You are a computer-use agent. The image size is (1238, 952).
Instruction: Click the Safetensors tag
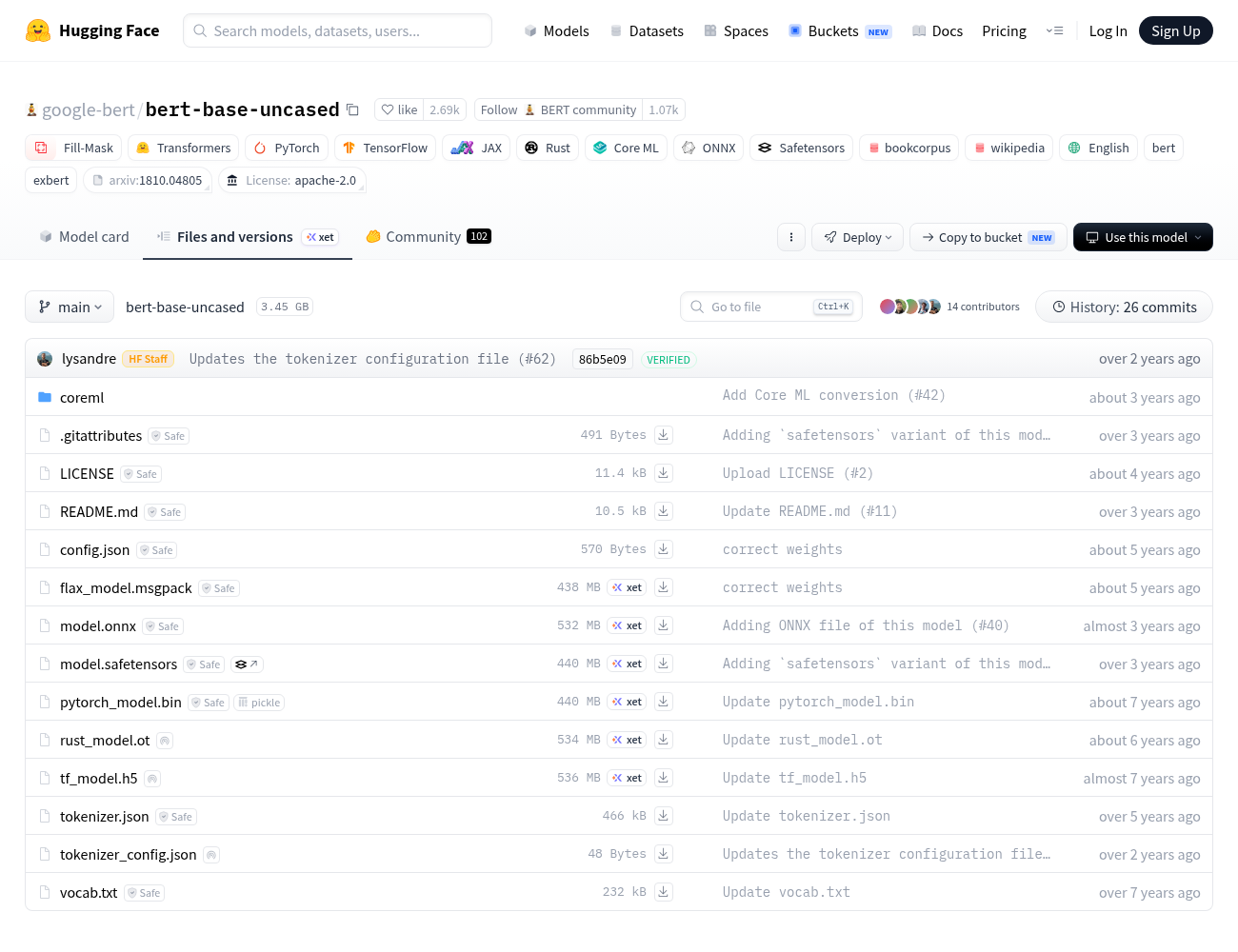pos(802,148)
